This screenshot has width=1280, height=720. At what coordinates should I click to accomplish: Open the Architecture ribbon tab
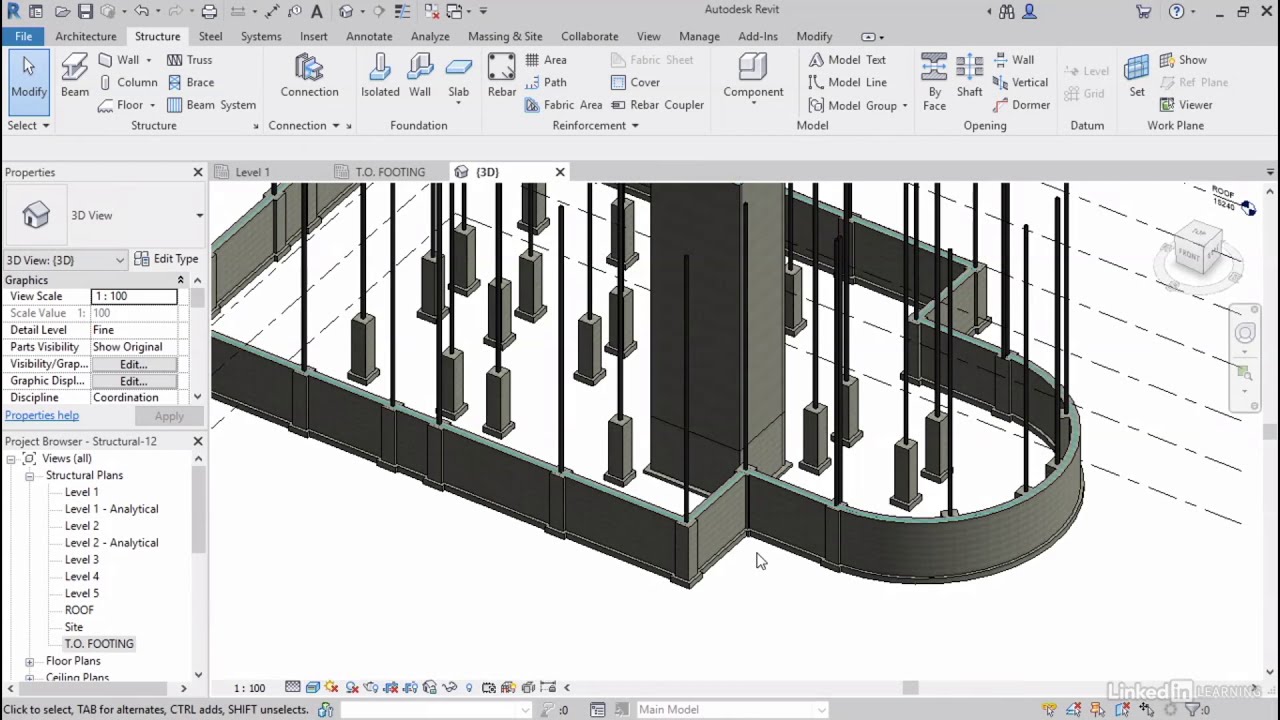point(86,36)
